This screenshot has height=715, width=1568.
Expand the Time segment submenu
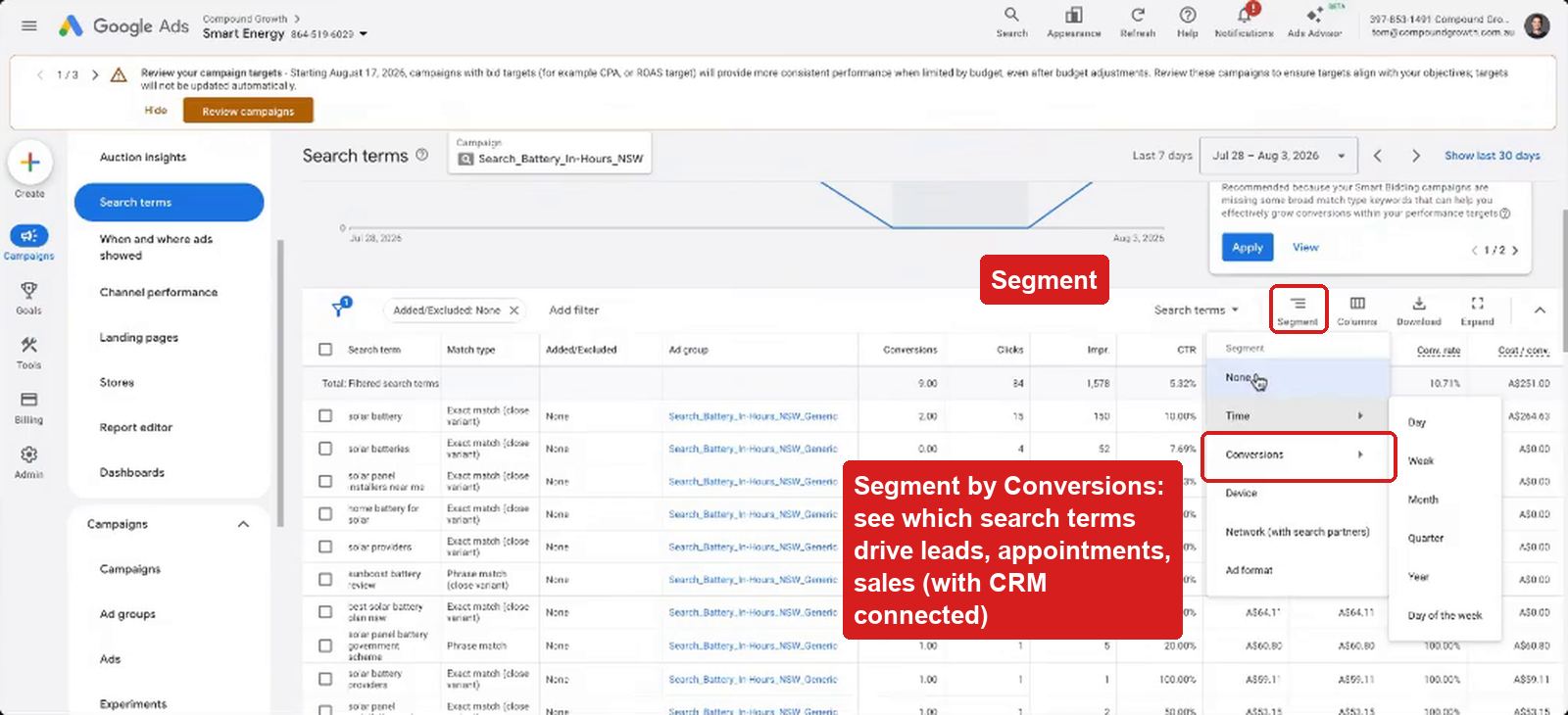pos(1296,415)
